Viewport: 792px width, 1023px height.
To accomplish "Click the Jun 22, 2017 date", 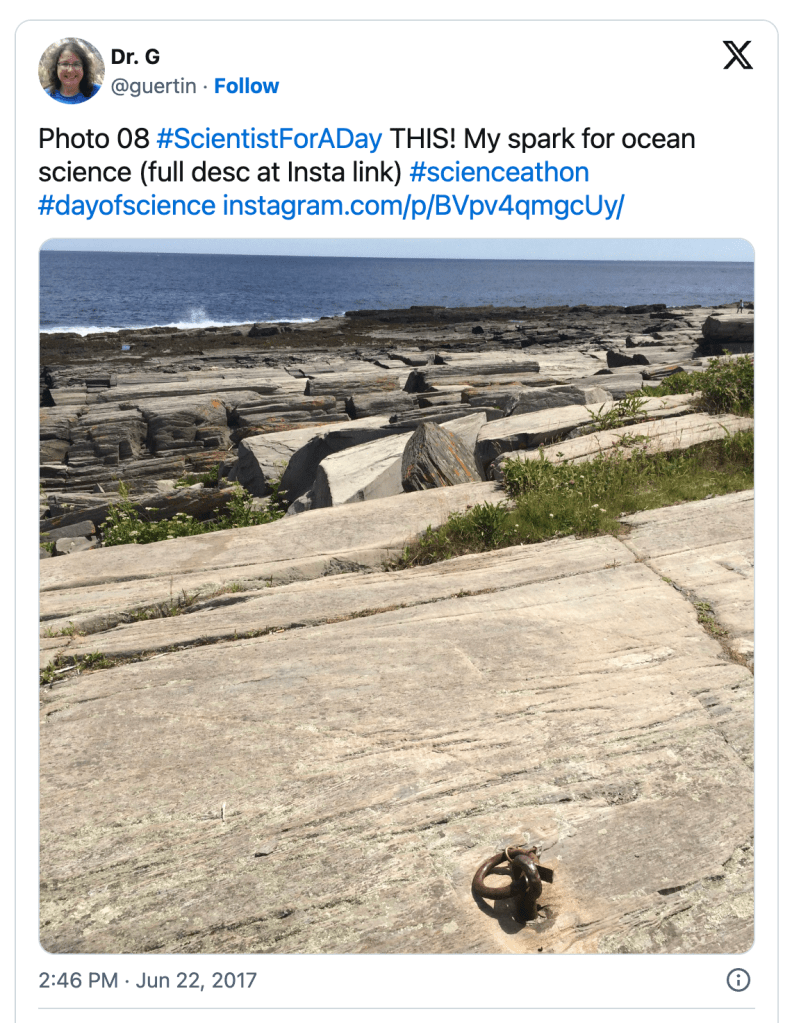I will pyautogui.click(x=194, y=980).
